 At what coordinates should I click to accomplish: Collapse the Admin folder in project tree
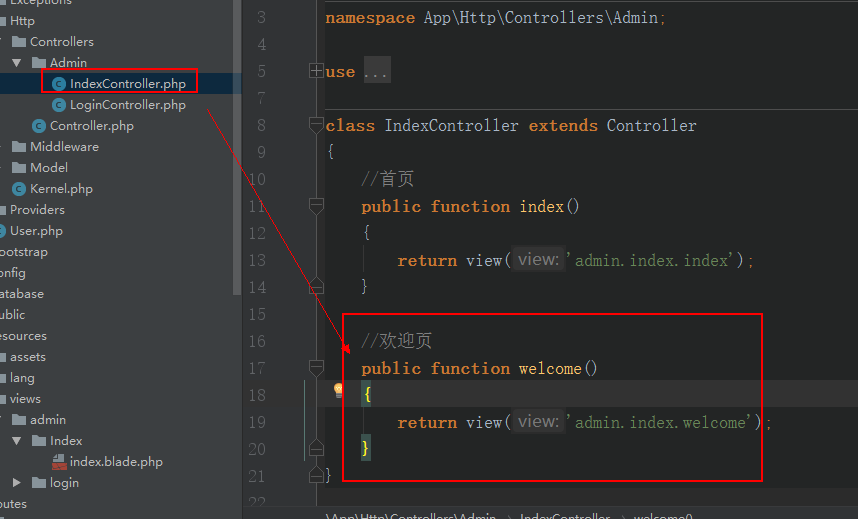pos(17,63)
